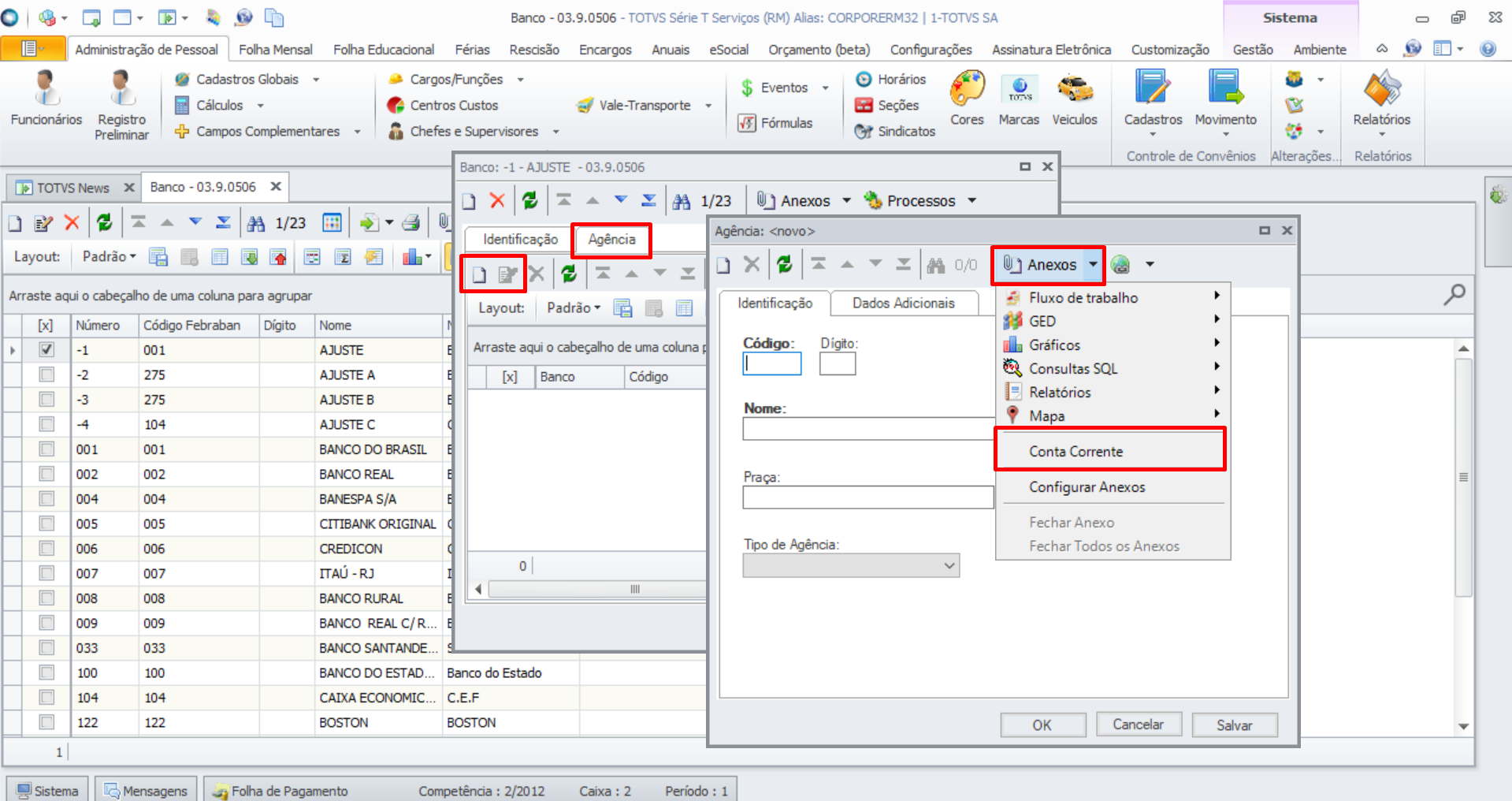Open the Relatórios ribbon icon
This screenshot has height=801, width=1512.
click(x=1382, y=102)
